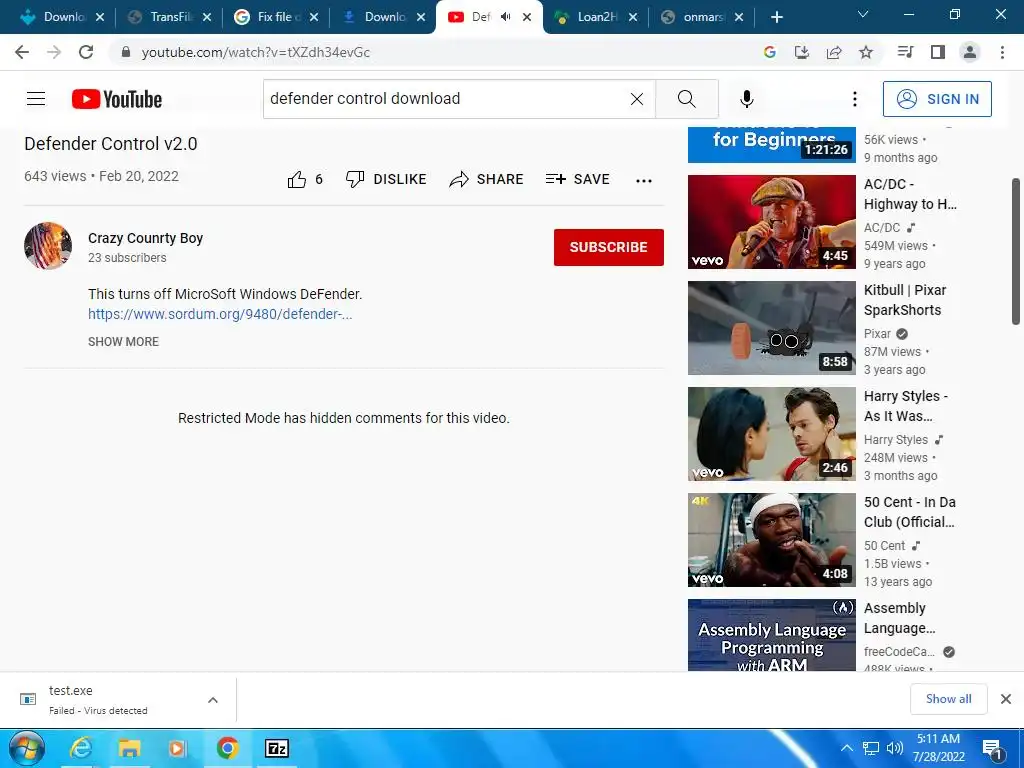Run search with magnifier button
The image size is (1024, 768).
point(686,99)
